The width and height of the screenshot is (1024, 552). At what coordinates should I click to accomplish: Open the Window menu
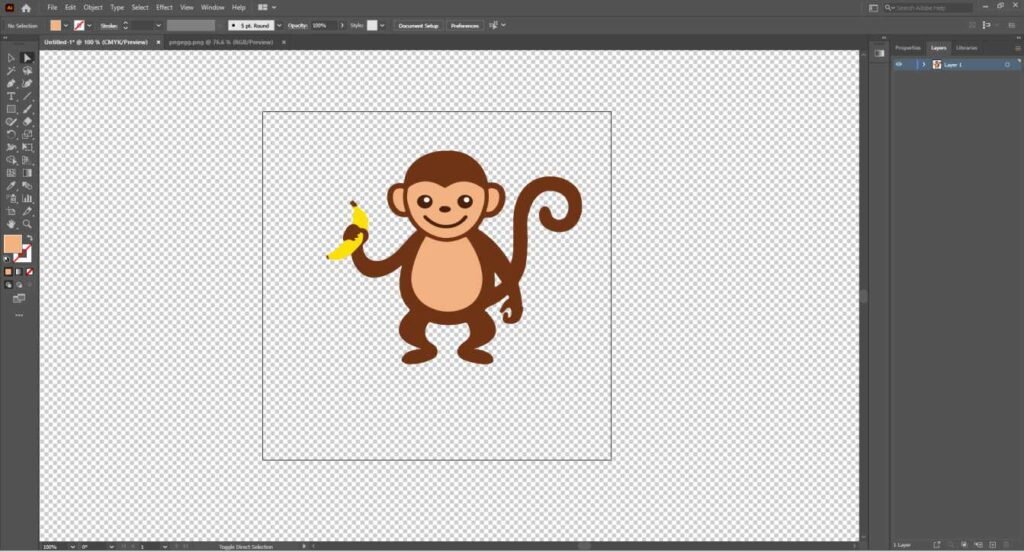coord(212,8)
